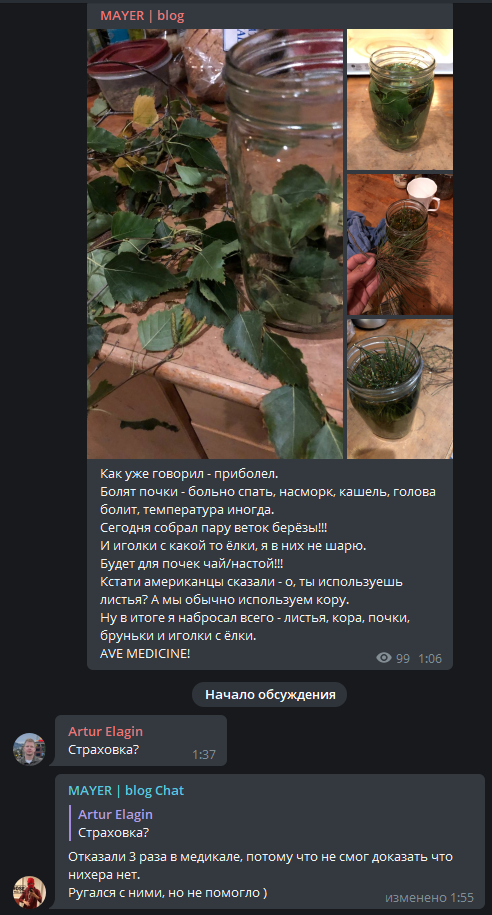The height and width of the screenshot is (915, 492).
Task: Open Artur Elagin's profile avatar
Action: click(x=29, y=749)
